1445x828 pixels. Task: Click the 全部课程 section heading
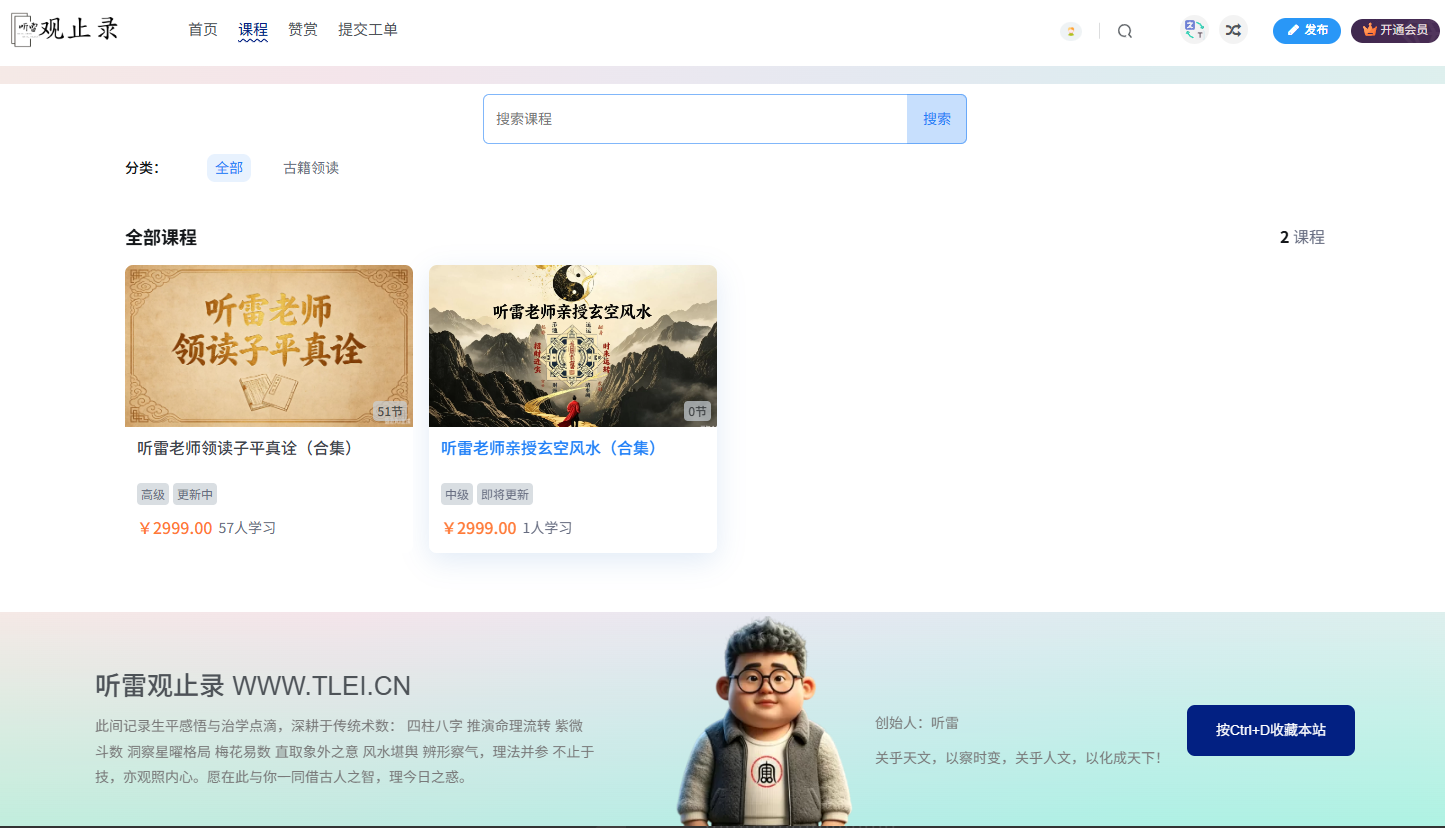(161, 238)
